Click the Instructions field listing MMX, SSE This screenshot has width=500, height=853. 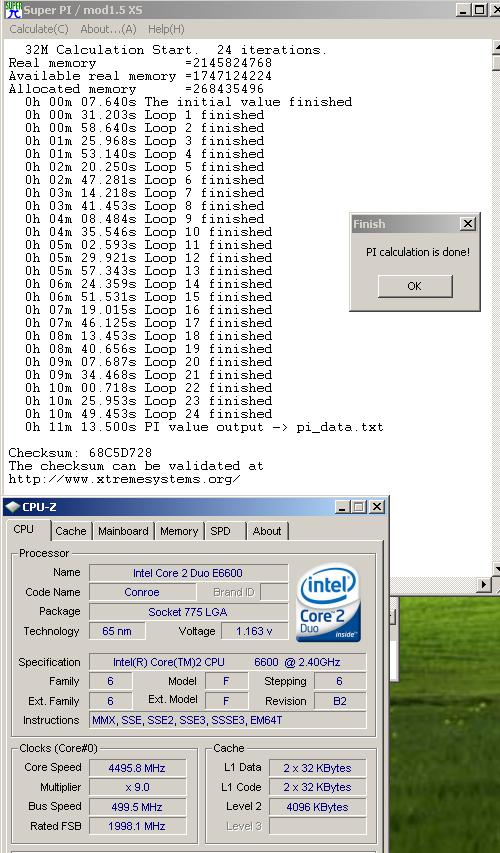click(227, 720)
